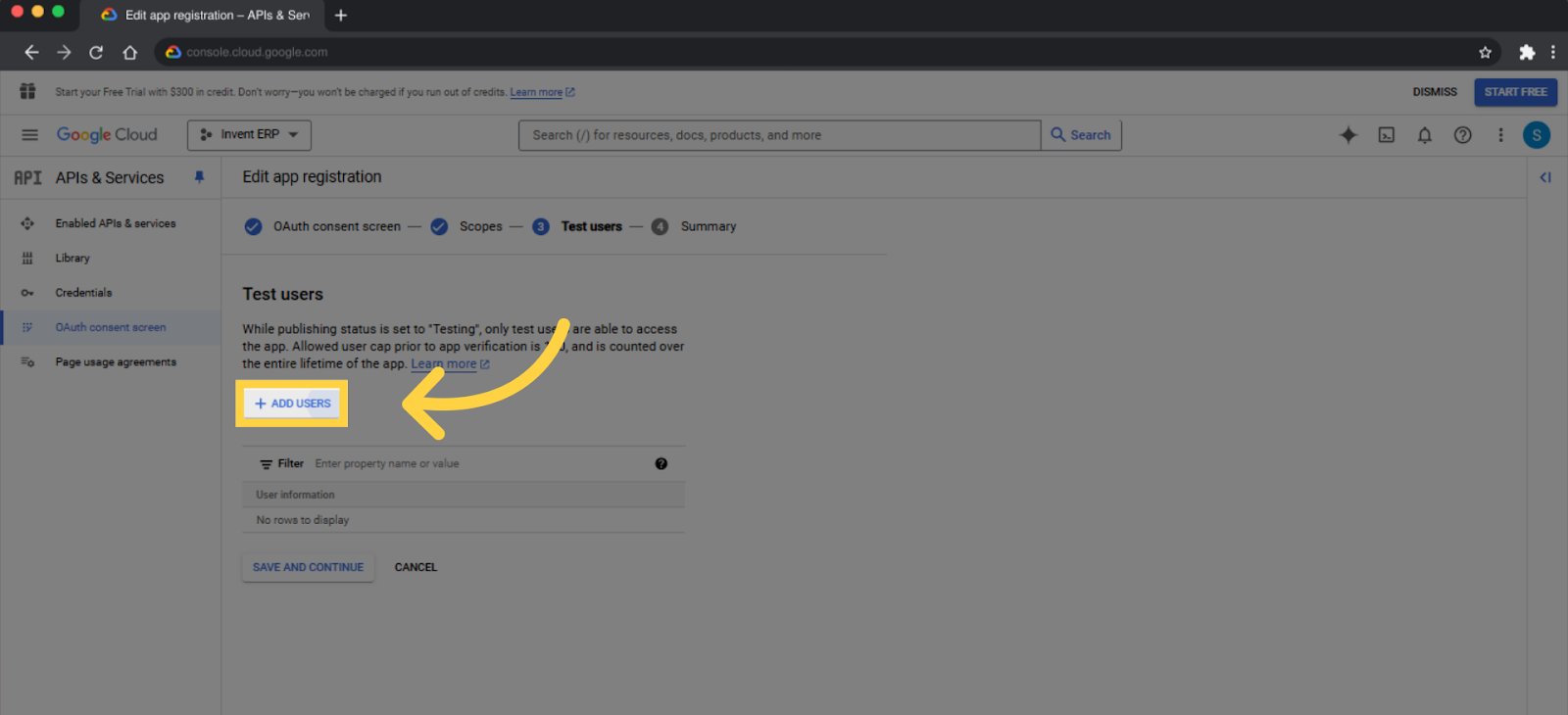This screenshot has width=1568, height=715.
Task: Click the START FREE button
Action: pyautogui.click(x=1515, y=92)
